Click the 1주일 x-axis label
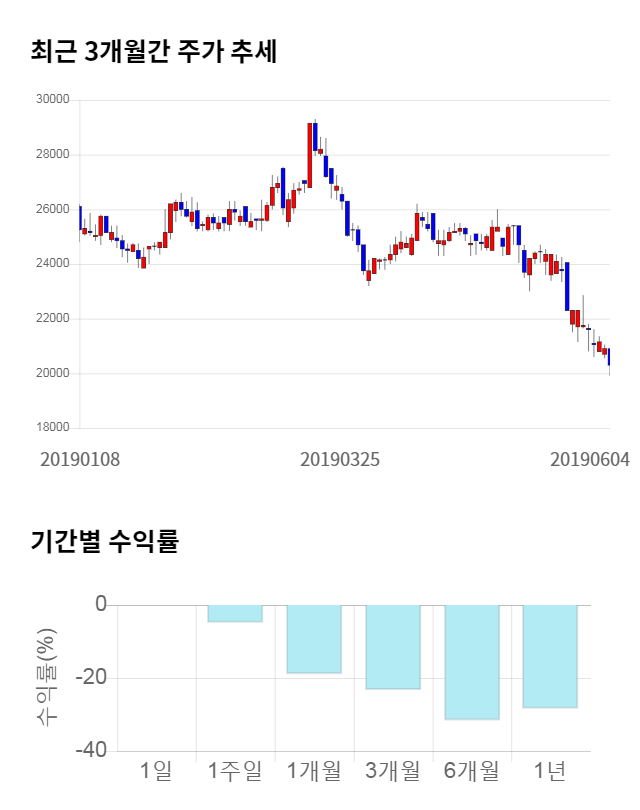The height and width of the screenshot is (810, 640). (x=235, y=770)
